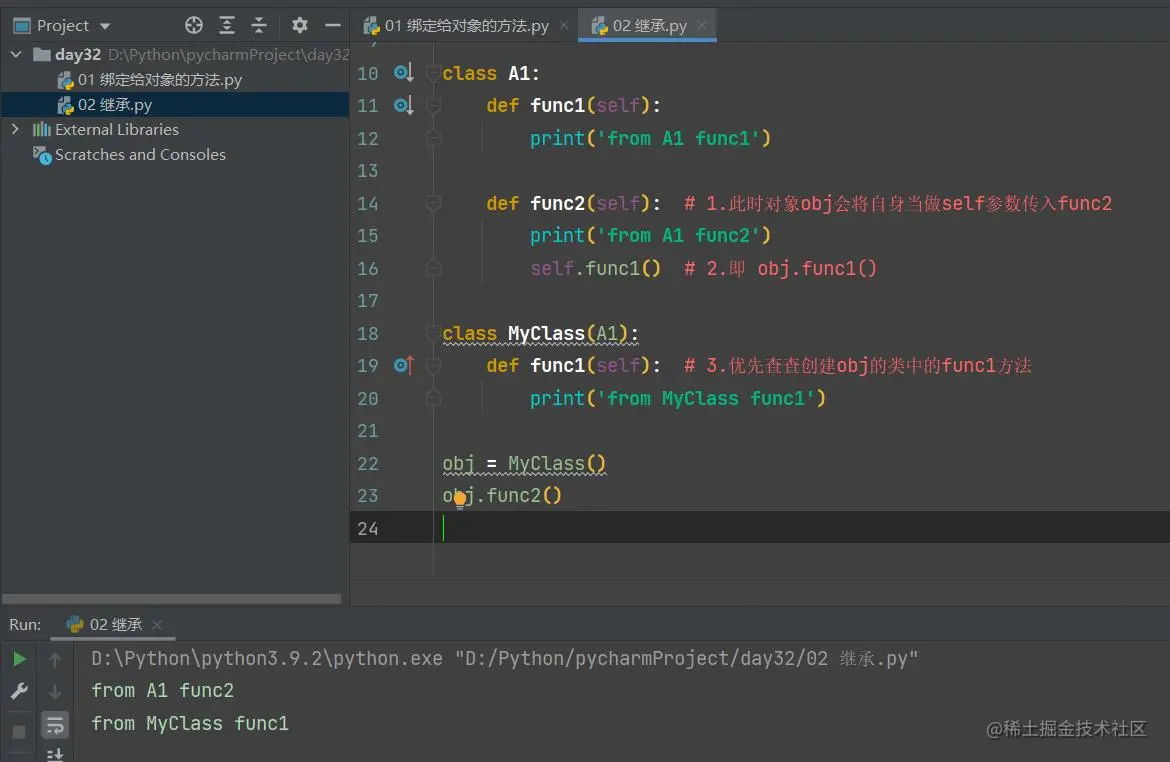Screen dimensions: 1170x762
Task: Click the Project window icon
Action: [22, 26]
